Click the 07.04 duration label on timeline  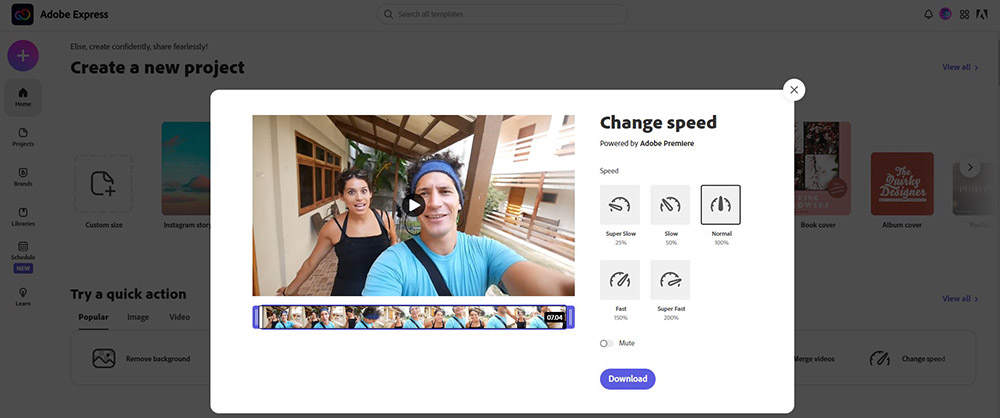pyautogui.click(x=554, y=317)
